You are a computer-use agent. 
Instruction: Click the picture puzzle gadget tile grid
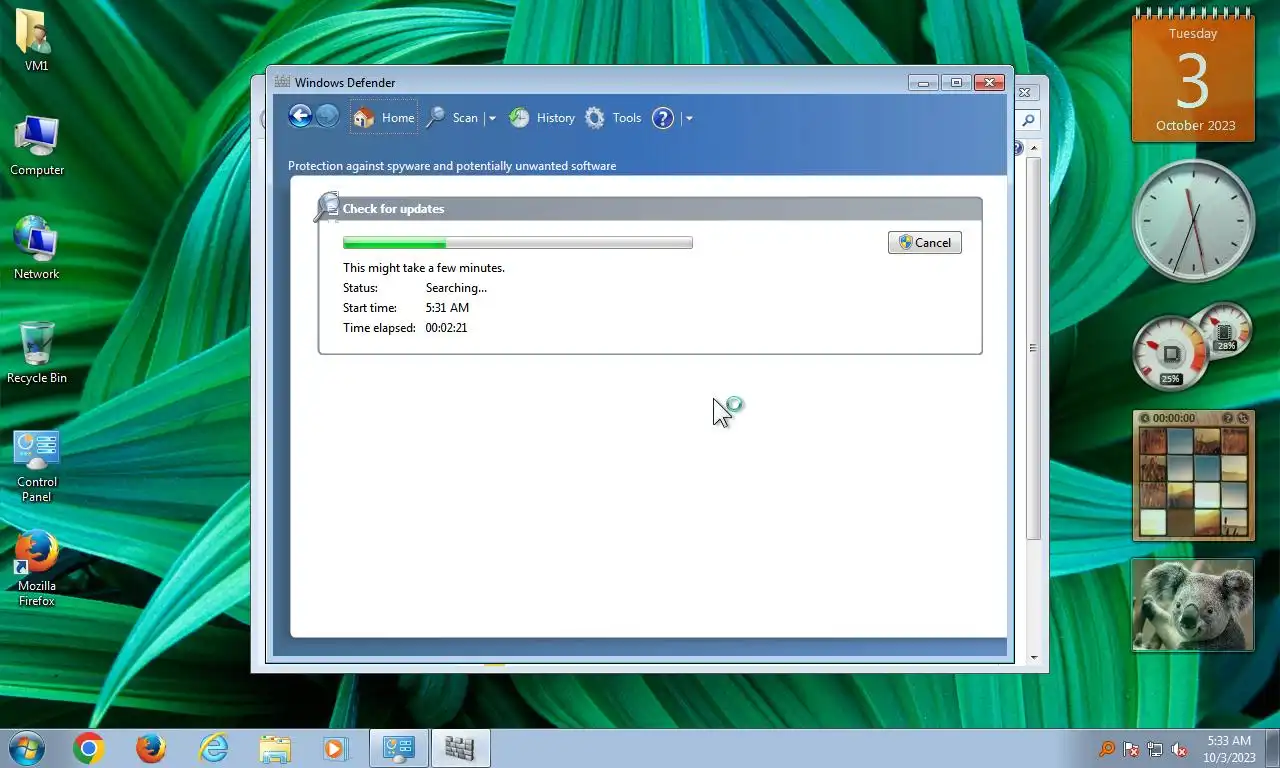coord(1193,483)
